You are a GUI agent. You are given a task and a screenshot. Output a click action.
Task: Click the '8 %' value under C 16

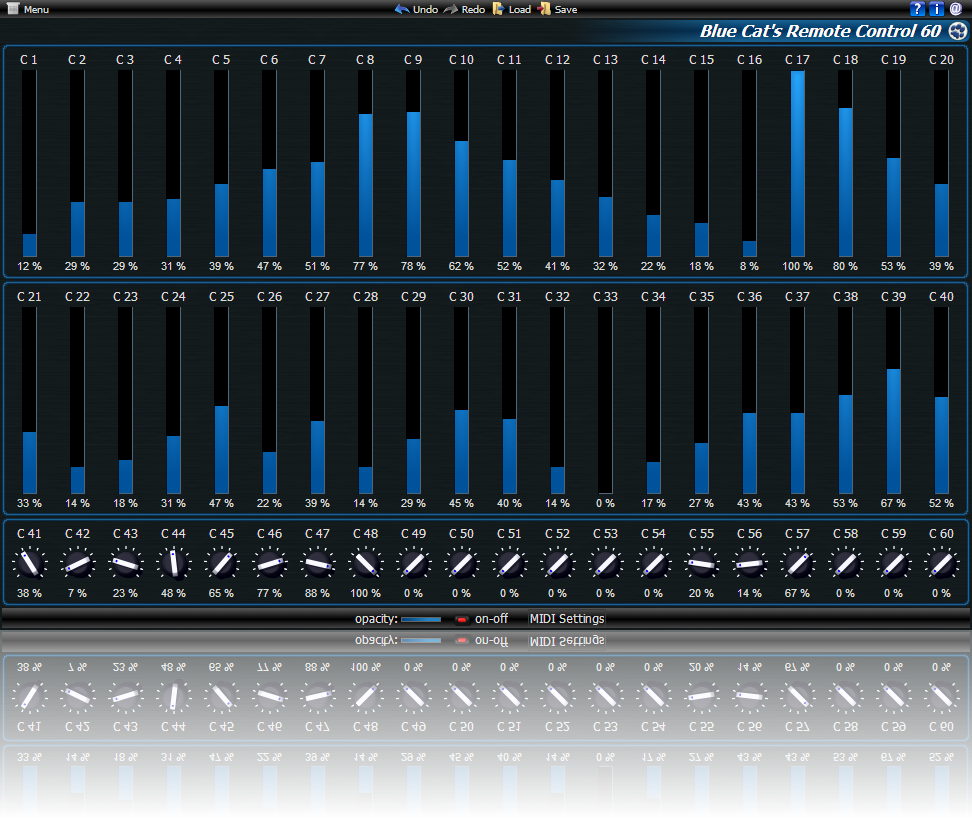point(749,266)
